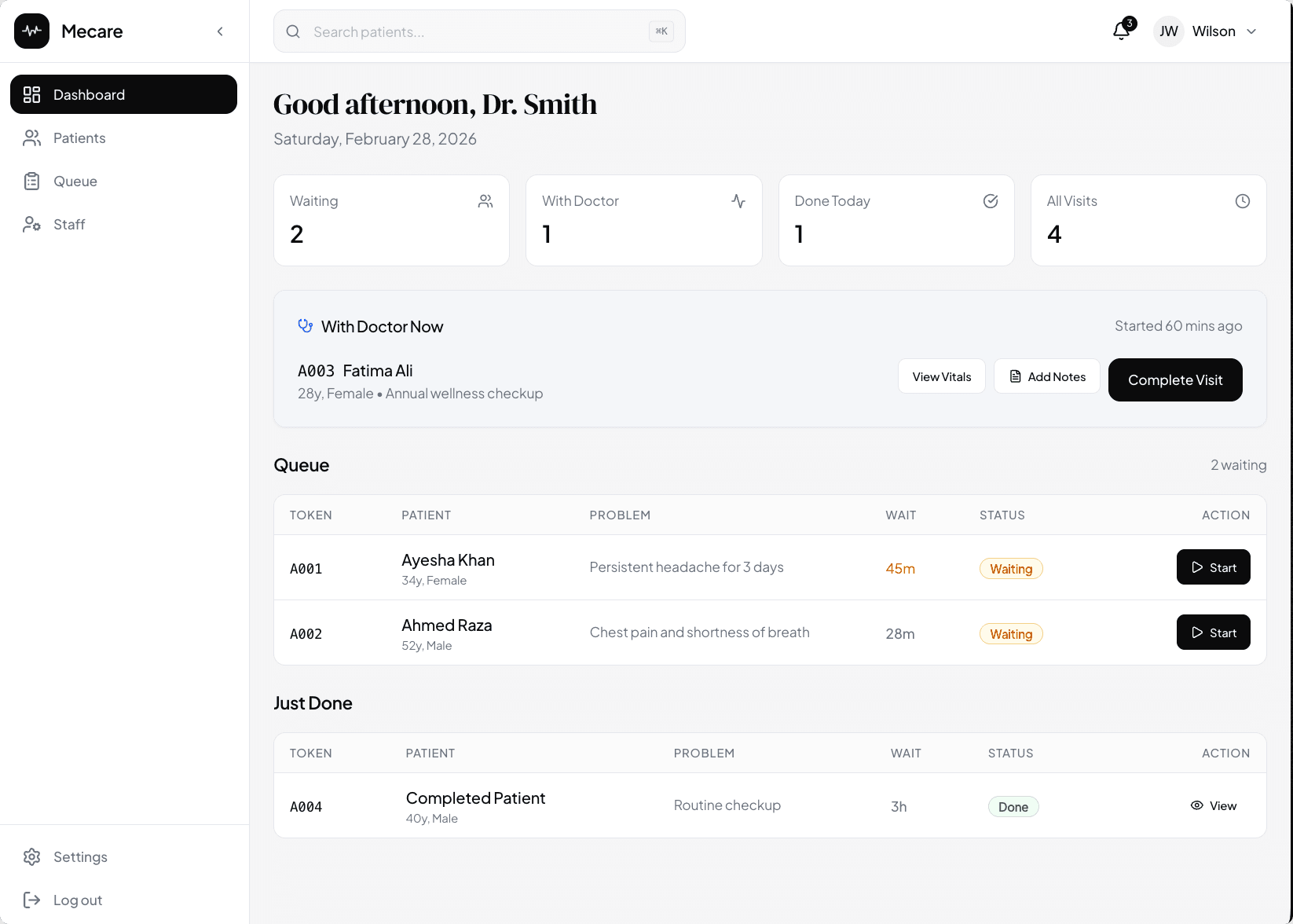1293x924 pixels.
Task: Click the Complete Visit button
Action: tap(1175, 379)
